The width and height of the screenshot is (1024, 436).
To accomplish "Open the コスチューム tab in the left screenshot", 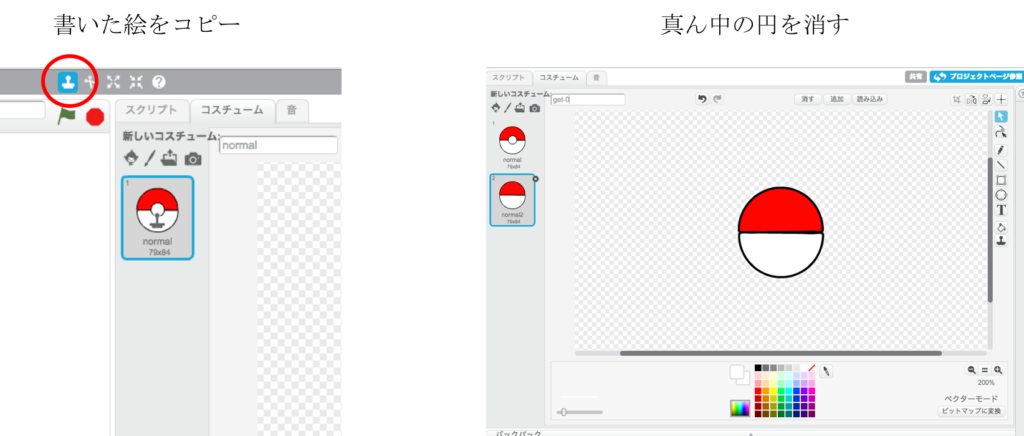I will coord(232,110).
